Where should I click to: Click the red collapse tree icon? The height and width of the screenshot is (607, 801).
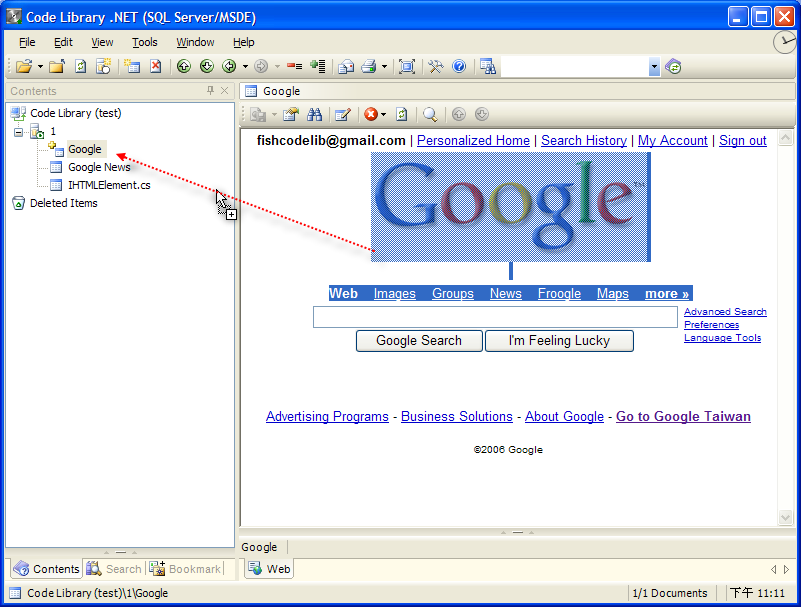point(294,66)
